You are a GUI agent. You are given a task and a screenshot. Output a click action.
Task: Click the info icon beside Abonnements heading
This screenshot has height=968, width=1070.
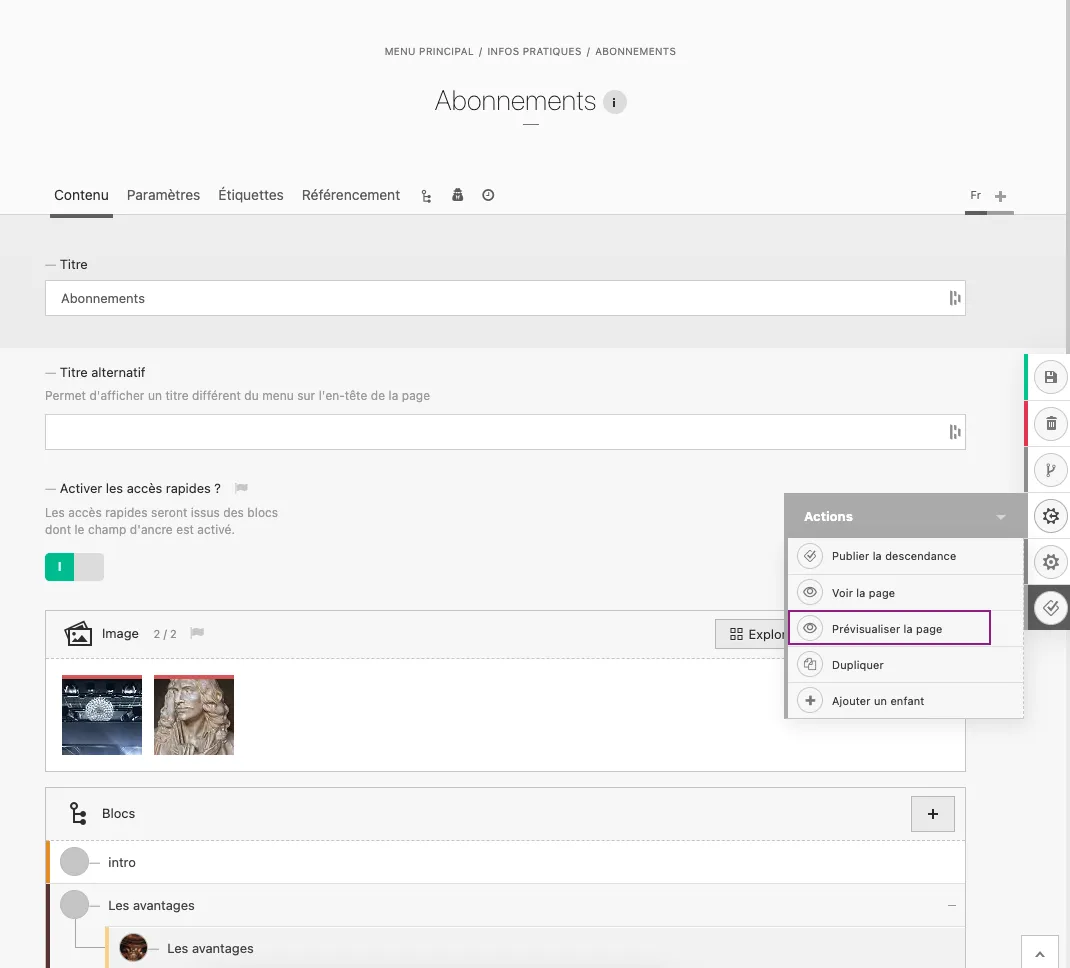(615, 102)
